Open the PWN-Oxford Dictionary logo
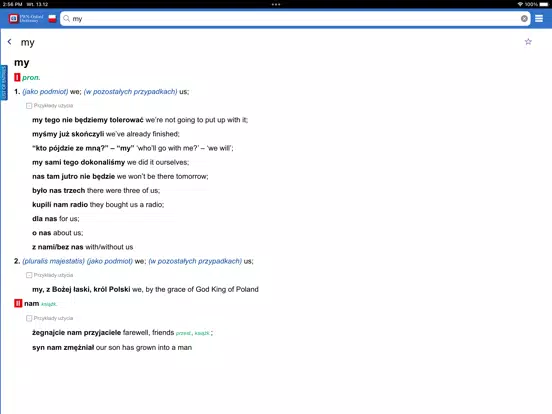 (26, 18)
